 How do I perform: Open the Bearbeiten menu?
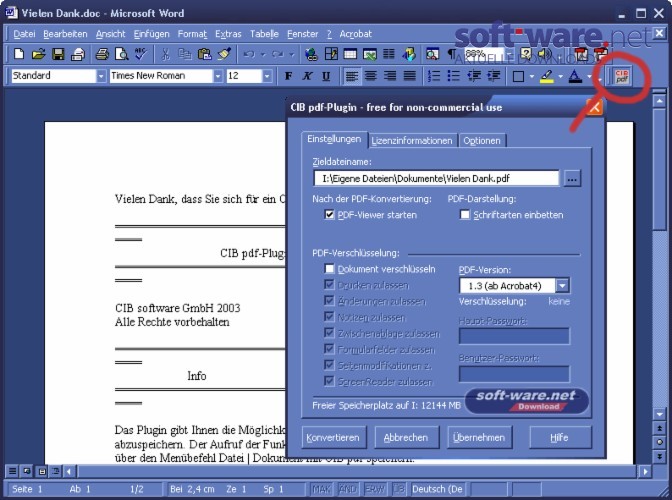[x=65, y=34]
